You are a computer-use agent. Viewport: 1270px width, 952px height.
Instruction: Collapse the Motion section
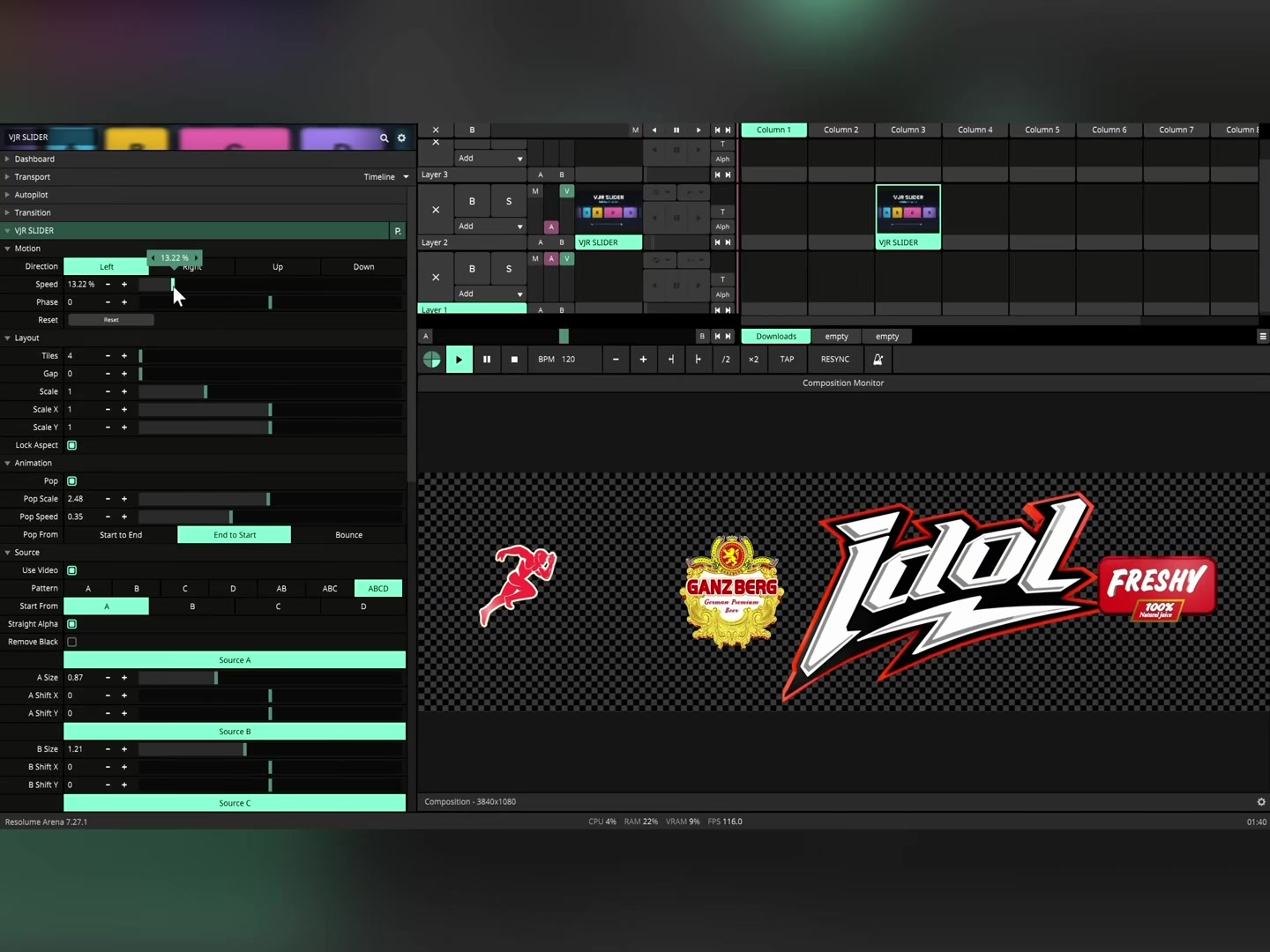7,249
